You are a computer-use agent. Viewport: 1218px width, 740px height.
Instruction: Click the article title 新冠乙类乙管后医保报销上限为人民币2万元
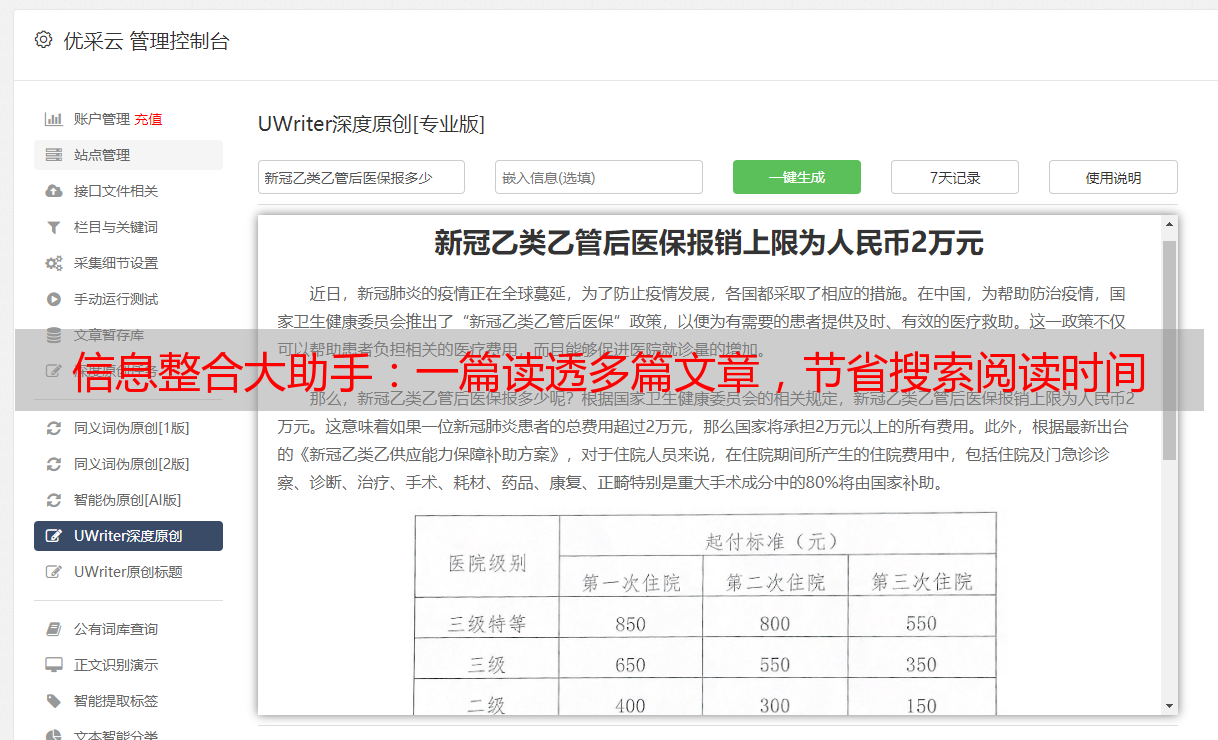pos(709,242)
